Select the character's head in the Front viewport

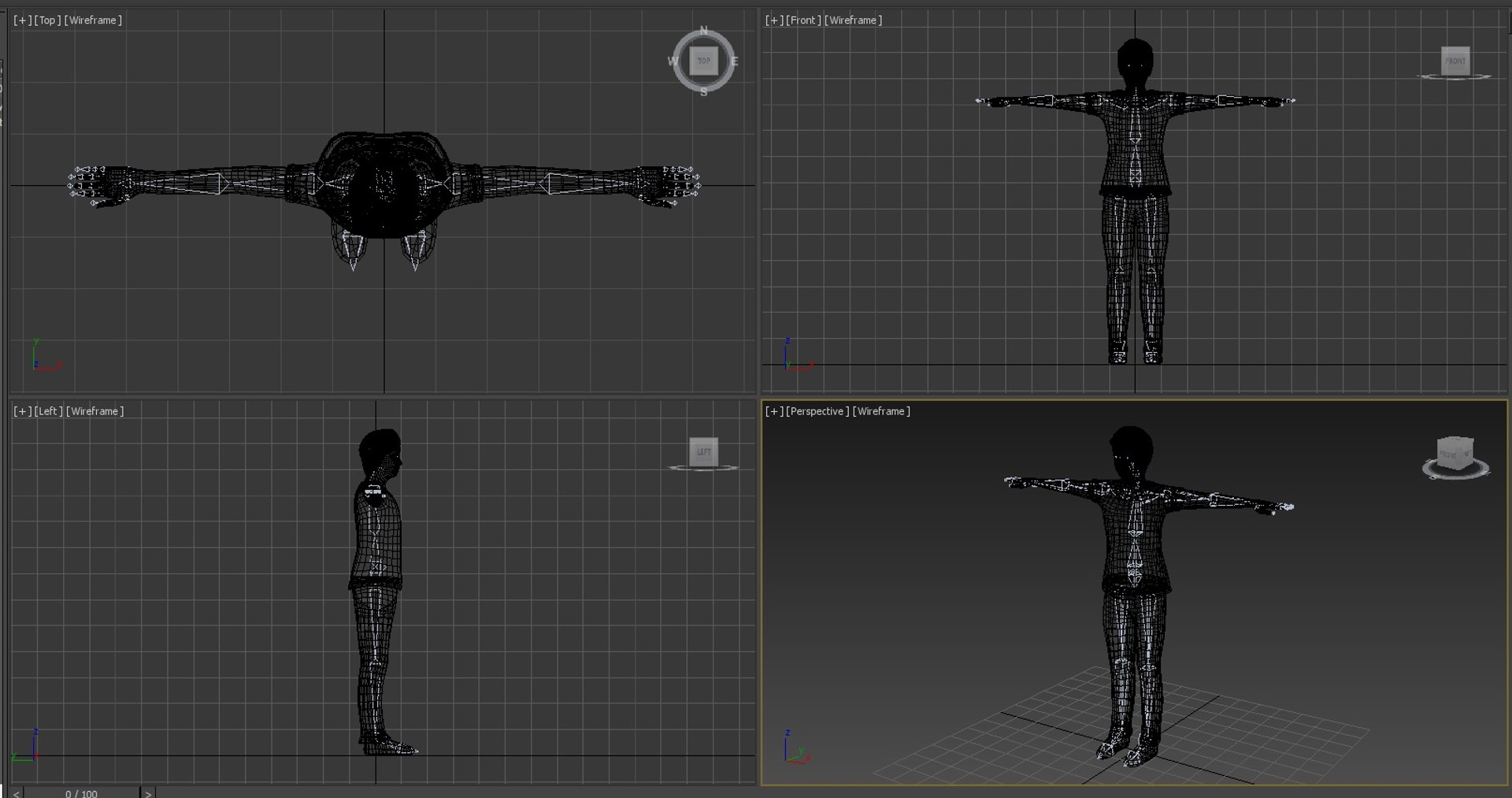(x=1135, y=63)
